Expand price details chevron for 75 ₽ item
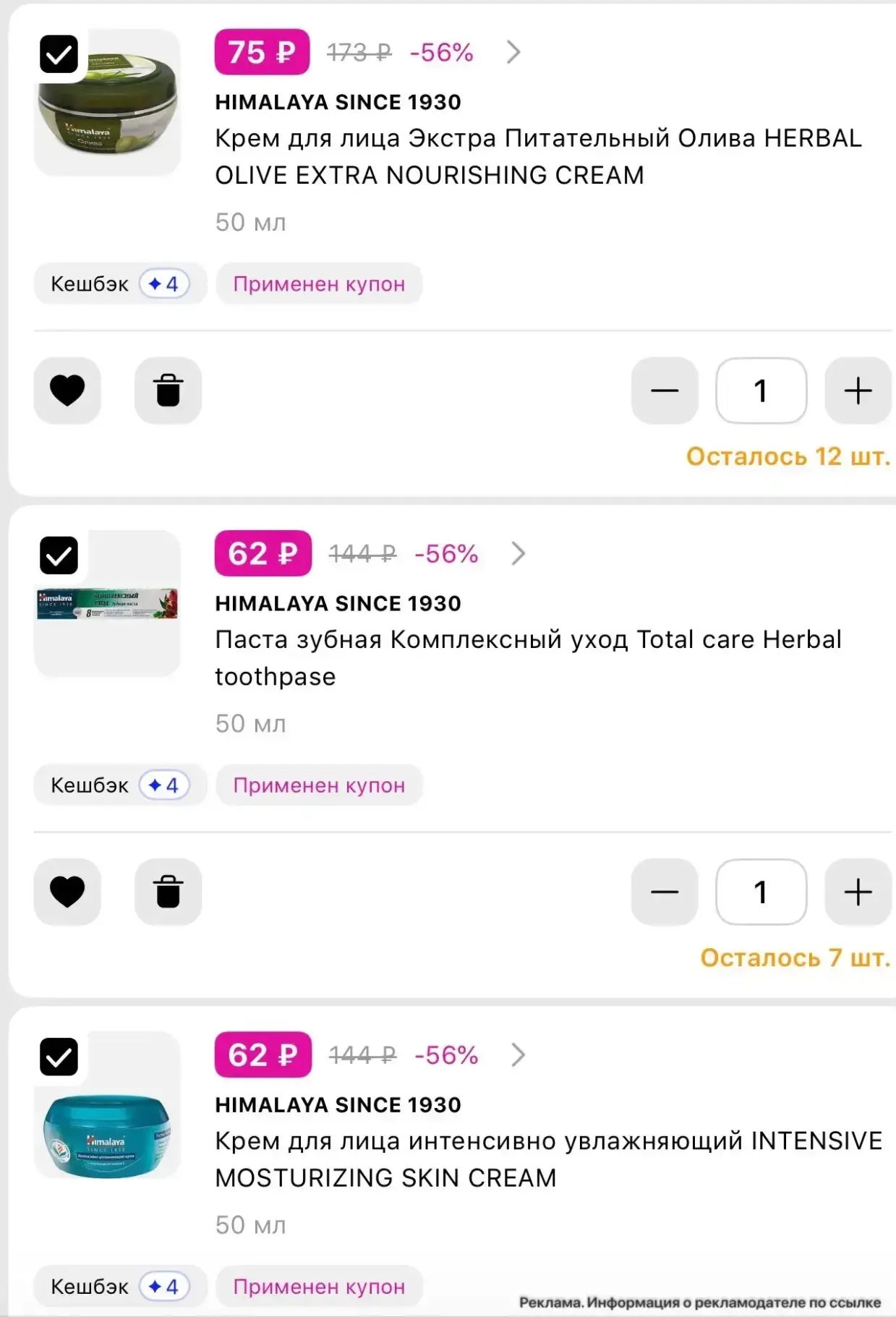 pyautogui.click(x=513, y=52)
